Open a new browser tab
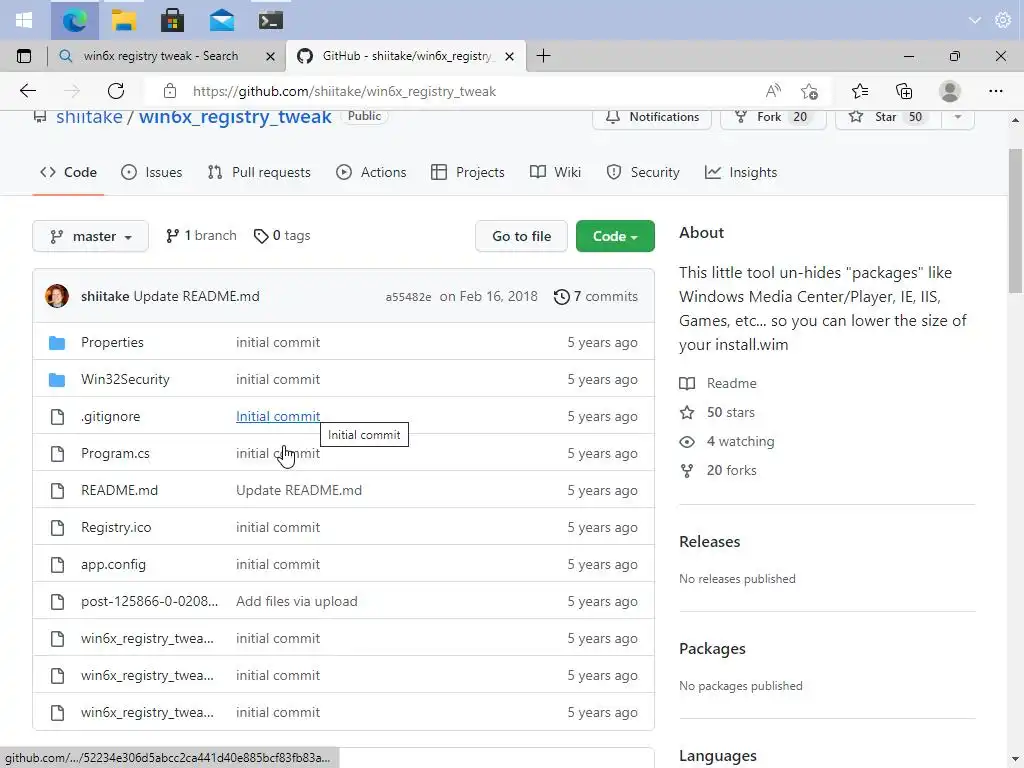The image size is (1024, 768). 543,56
